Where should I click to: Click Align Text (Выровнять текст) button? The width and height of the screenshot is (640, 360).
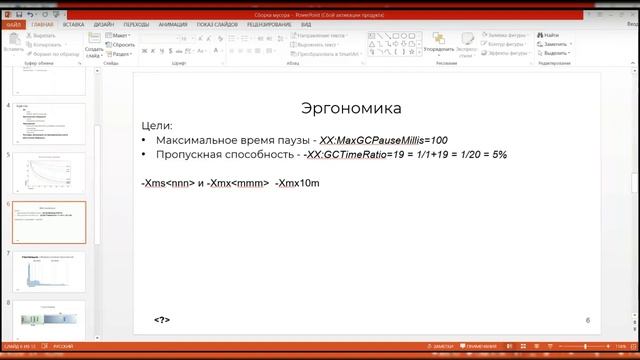315,45
